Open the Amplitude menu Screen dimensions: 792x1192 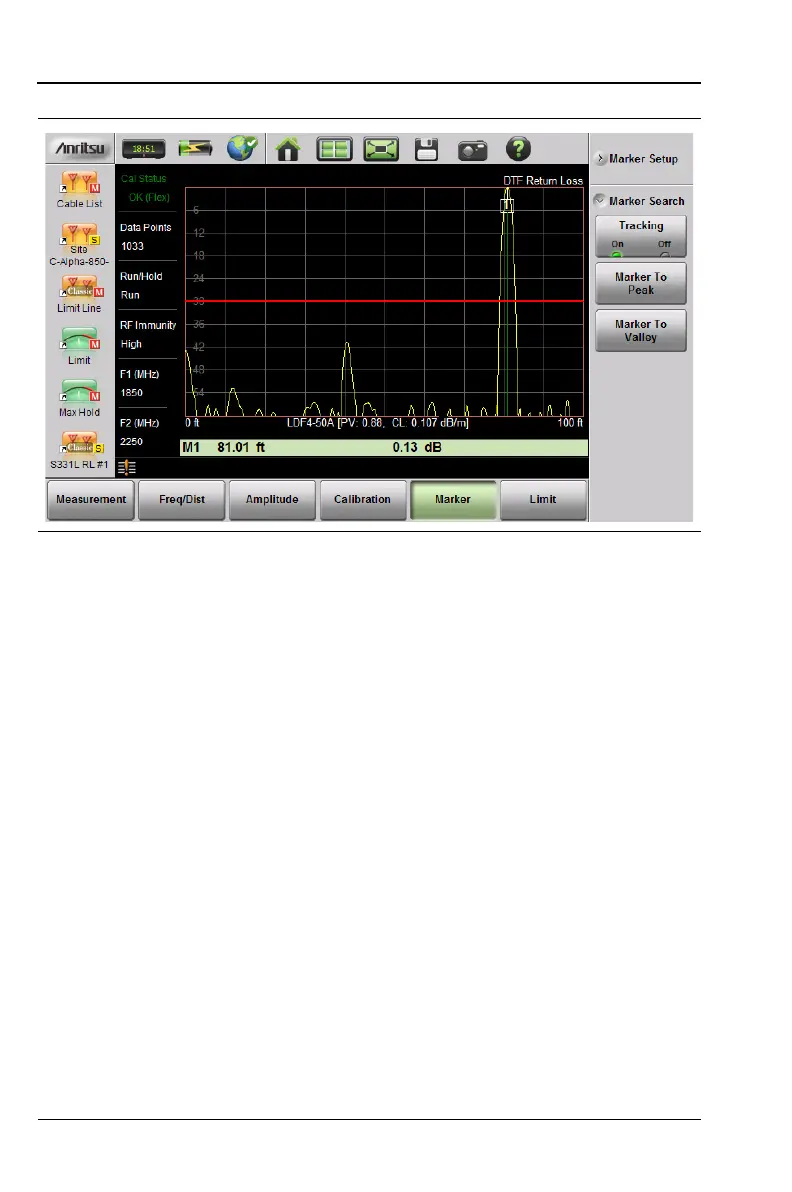[272, 499]
